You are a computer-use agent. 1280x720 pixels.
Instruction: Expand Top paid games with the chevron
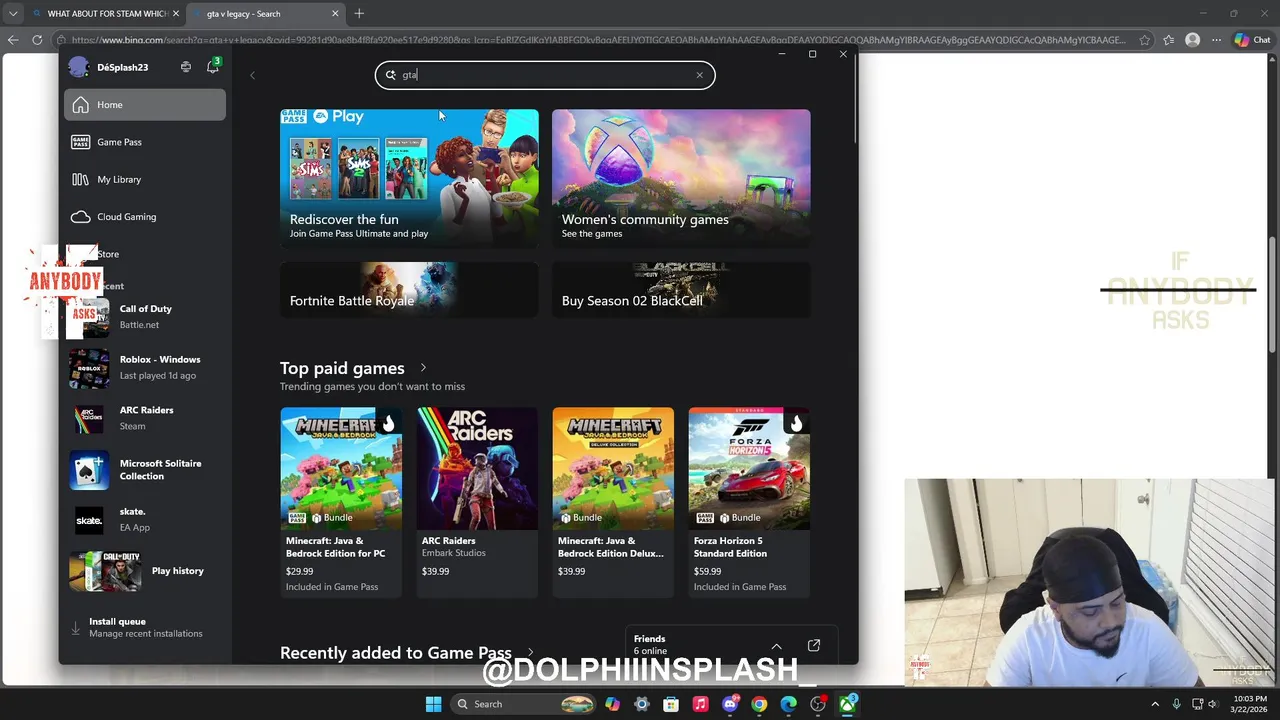tap(423, 368)
